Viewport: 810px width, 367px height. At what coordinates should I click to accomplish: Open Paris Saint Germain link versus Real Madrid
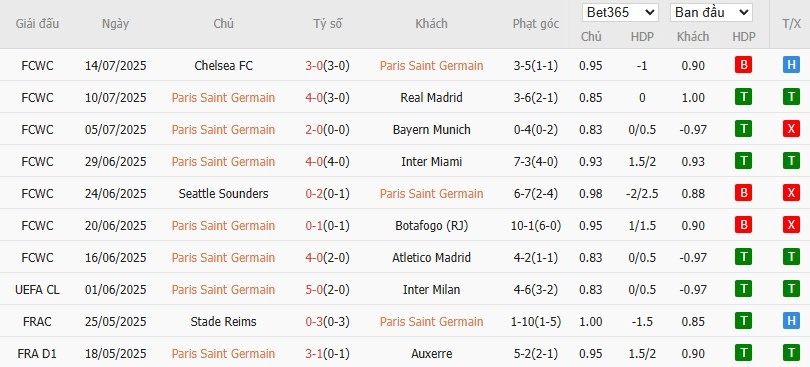pos(223,98)
